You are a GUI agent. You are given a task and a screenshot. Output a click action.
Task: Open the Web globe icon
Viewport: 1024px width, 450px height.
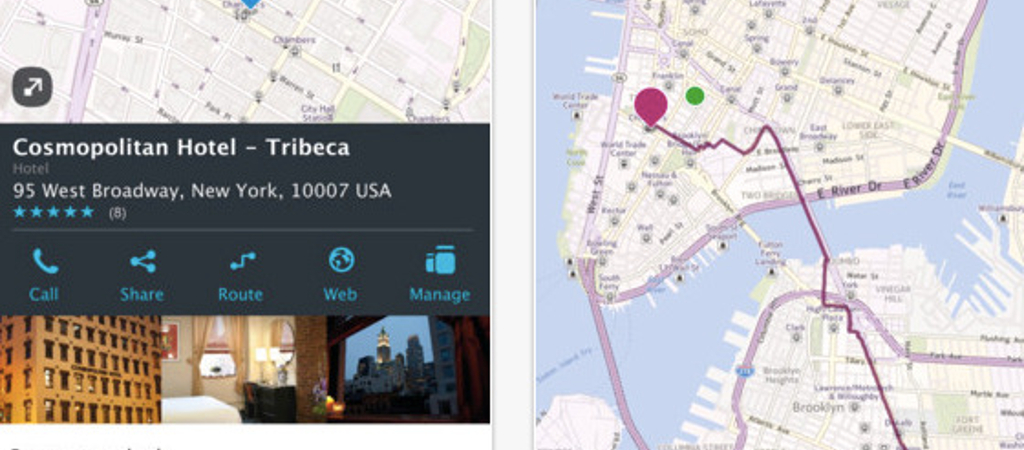341,260
